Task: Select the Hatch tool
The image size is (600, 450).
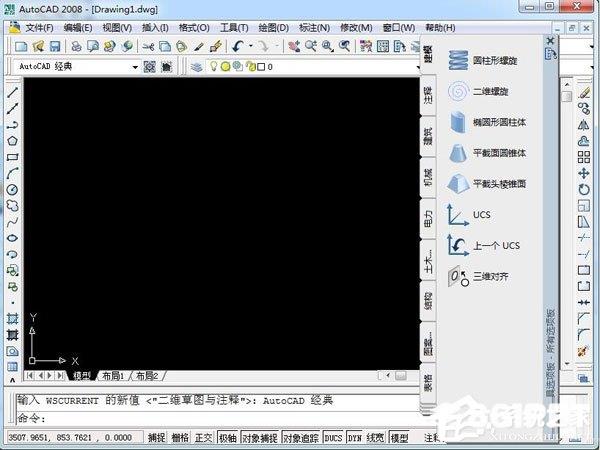Action: click(x=13, y=318)
